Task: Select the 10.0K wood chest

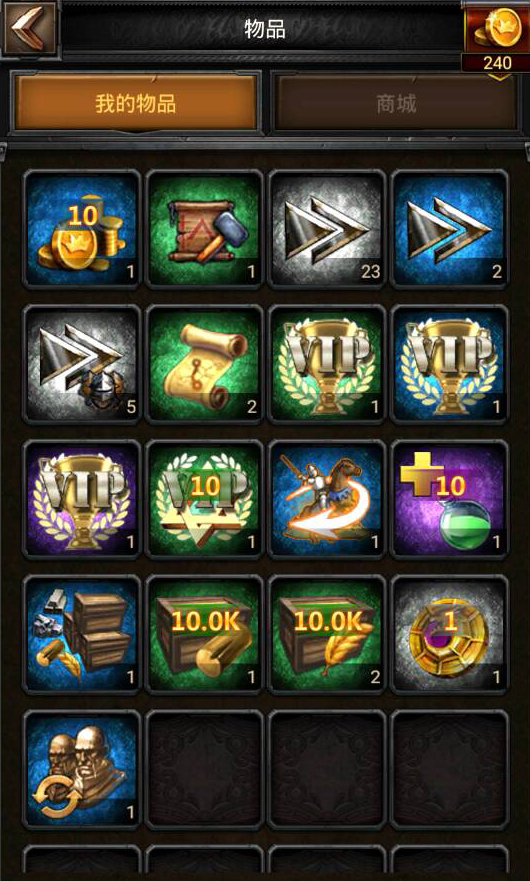Action: (x=204, y=634)
